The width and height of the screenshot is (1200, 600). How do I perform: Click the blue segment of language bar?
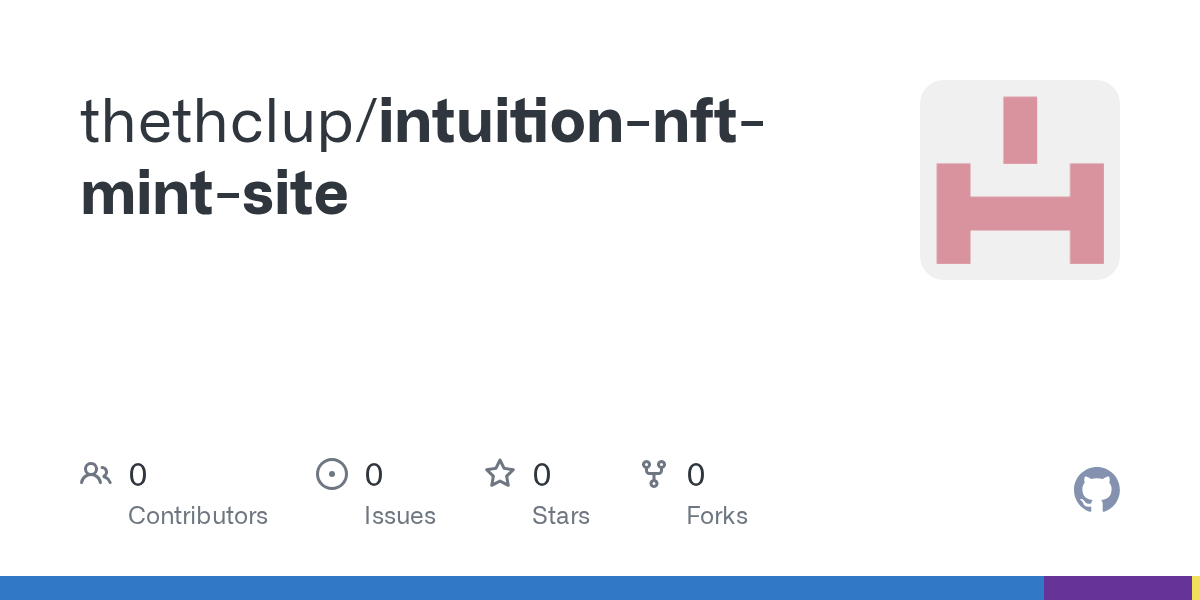click(x=520, y=588)
